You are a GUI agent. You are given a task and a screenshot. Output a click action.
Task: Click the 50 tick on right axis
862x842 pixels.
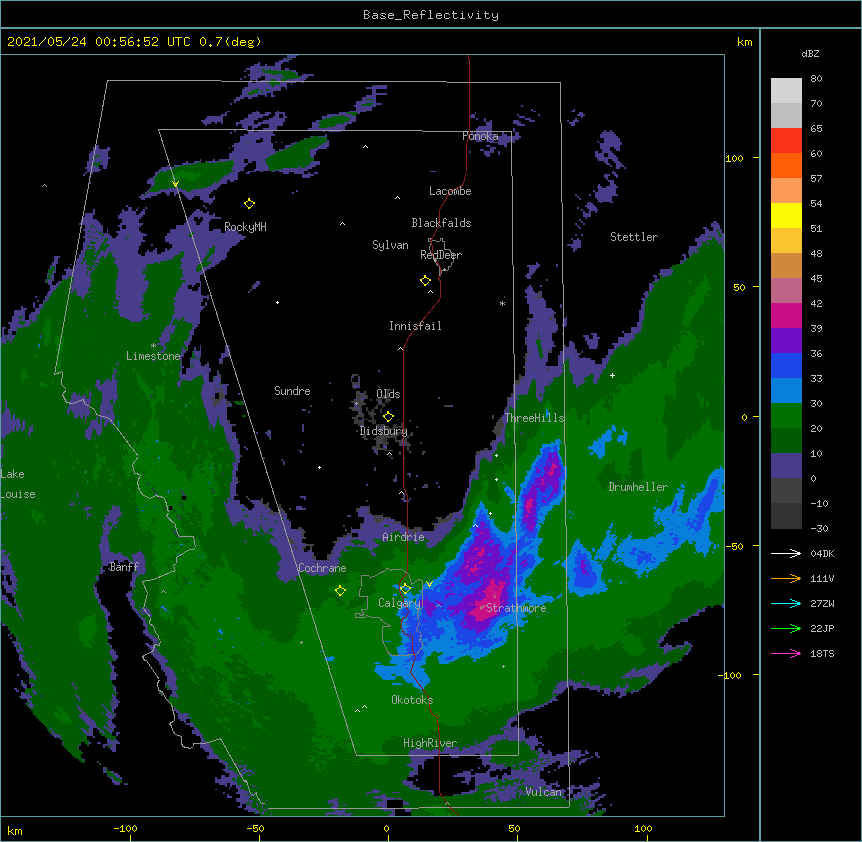(x=739, y=287)
